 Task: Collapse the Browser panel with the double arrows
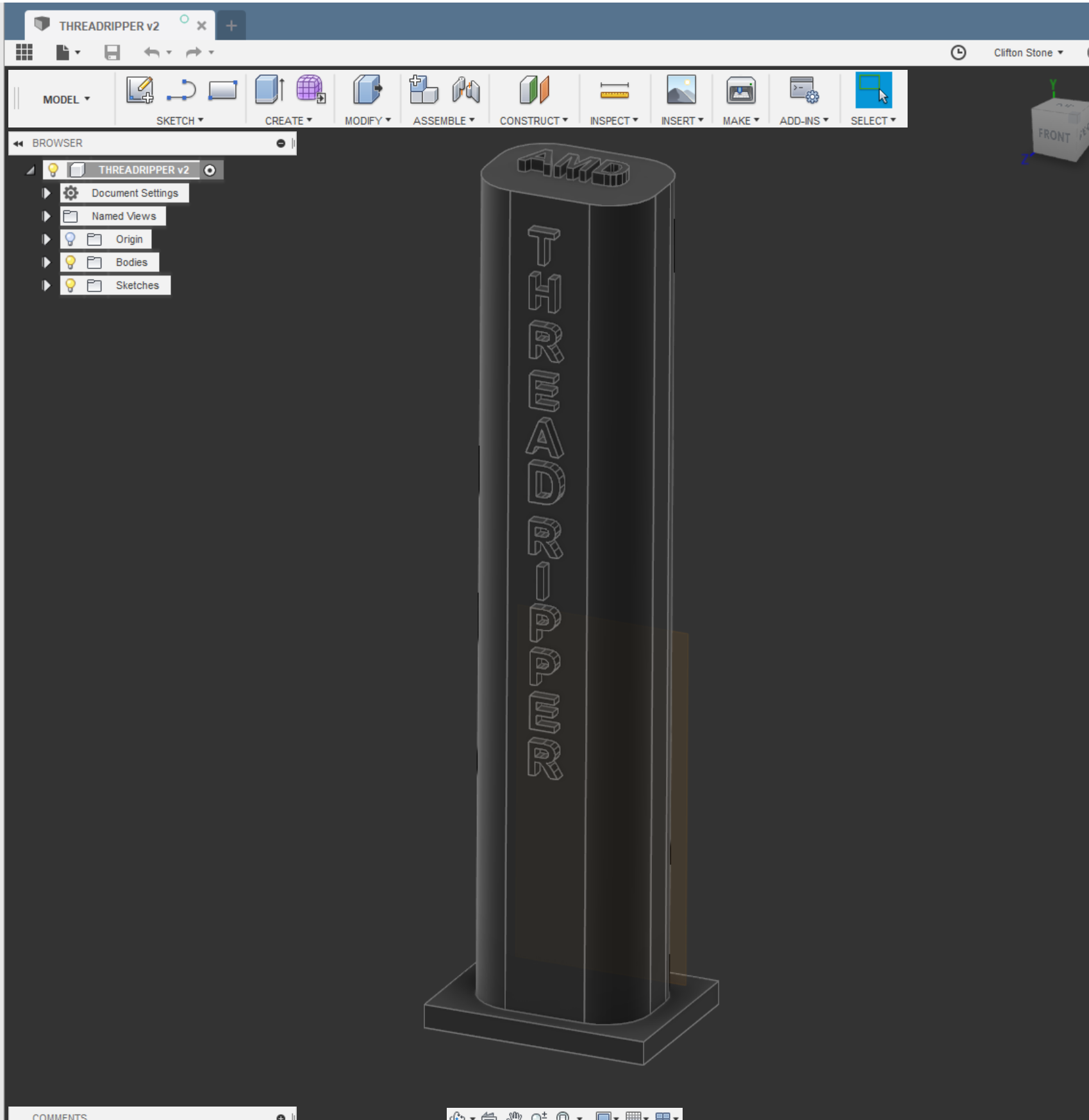[18, 144]
